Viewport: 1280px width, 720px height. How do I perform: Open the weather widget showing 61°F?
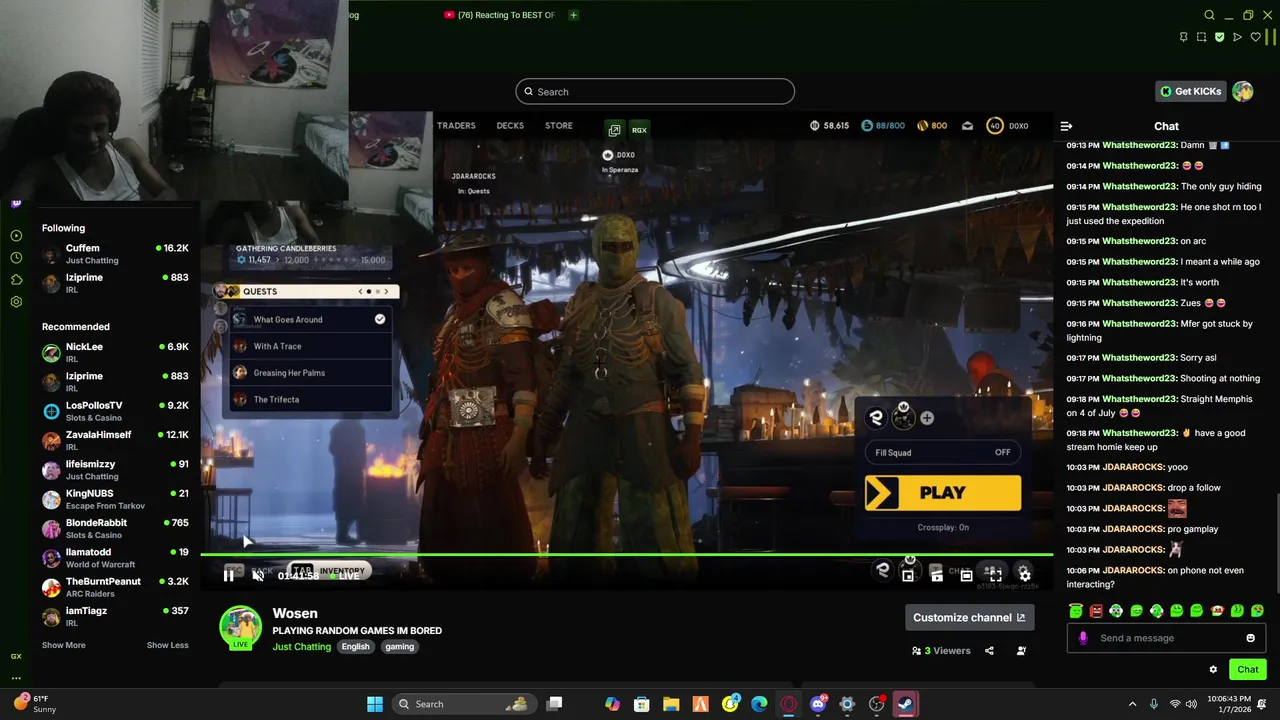point(33,704)
